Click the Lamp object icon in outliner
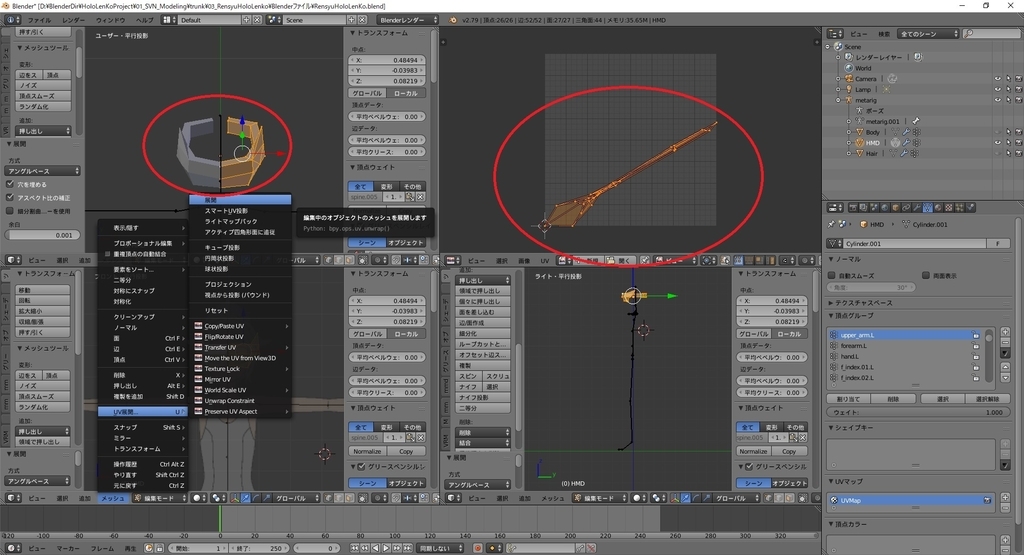 coord(849,89)
